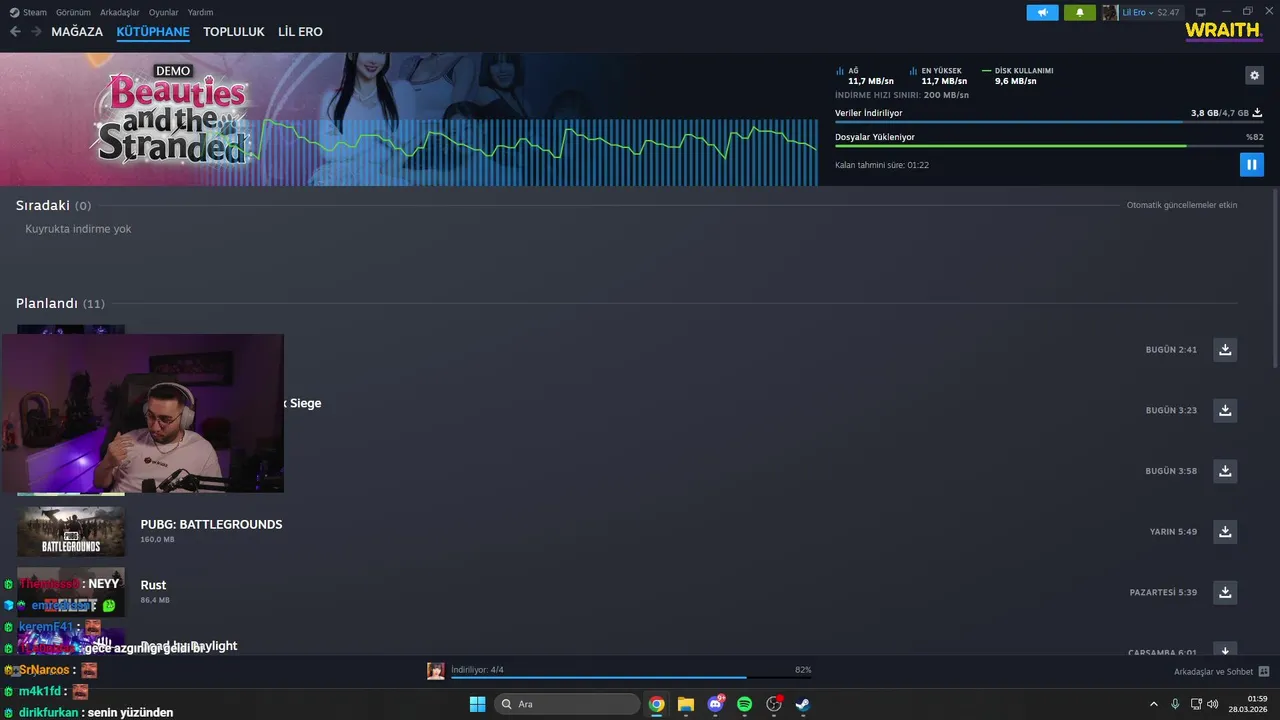
Task: Click 'Otomatik güncellemeler etkin' text
Action: click(1182, 205)
